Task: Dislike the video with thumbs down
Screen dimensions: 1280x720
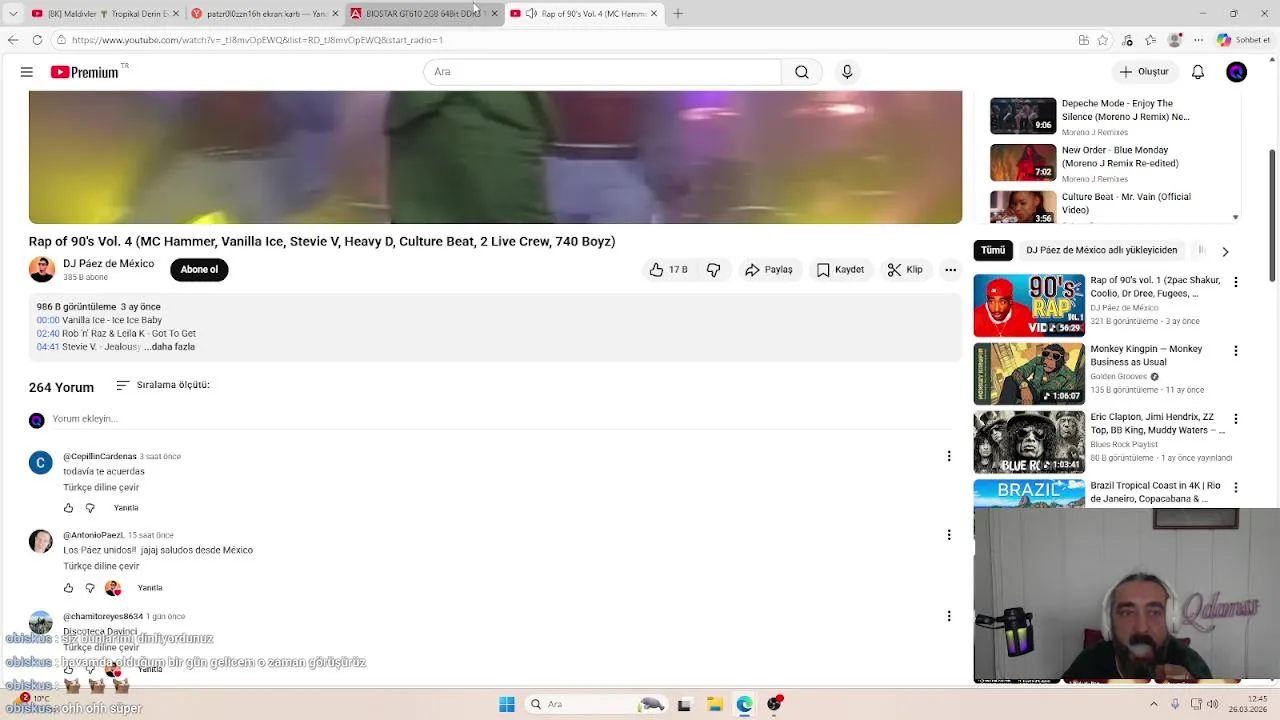Action: [x=713, y=270]
